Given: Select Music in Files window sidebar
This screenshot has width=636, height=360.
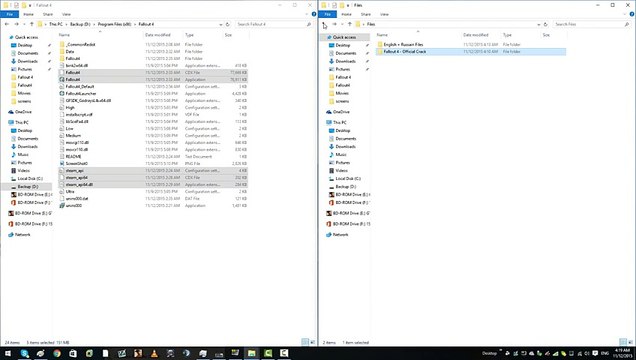Looking at the screenshot, I should [x=341, y=154].
